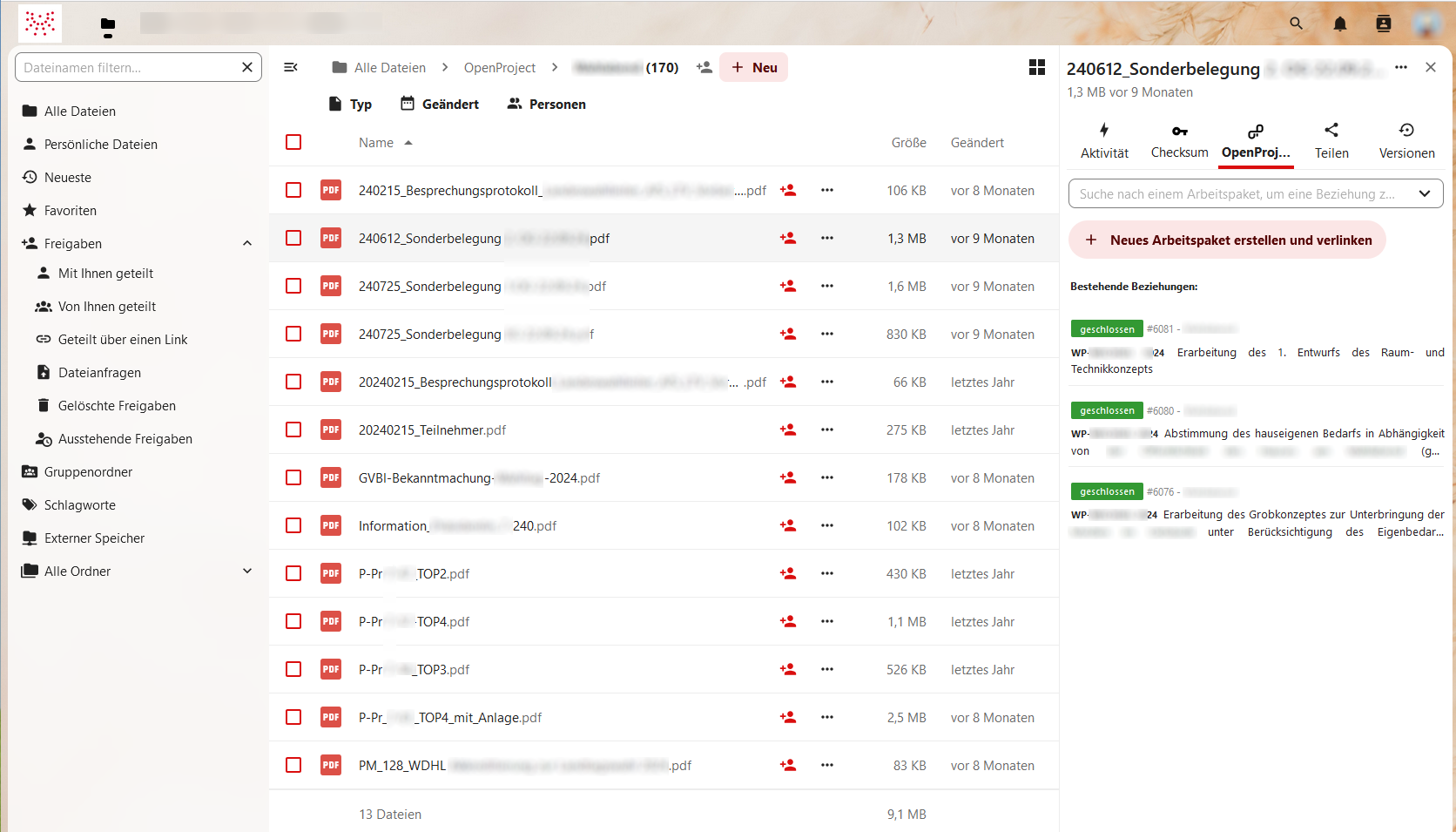Viewport: 1456px width, 832px height.
Task: Expand the Alle Ordner section
Action: point(247,572)
